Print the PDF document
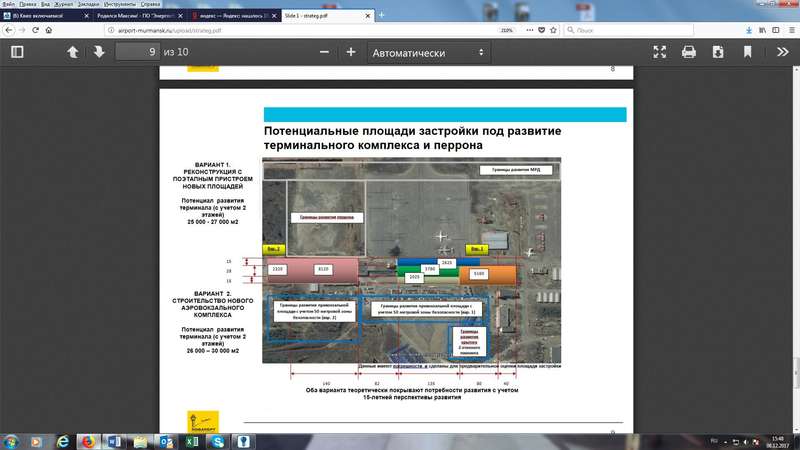The width and height of the screenshot is (800, 450). [x=689, y=52]
